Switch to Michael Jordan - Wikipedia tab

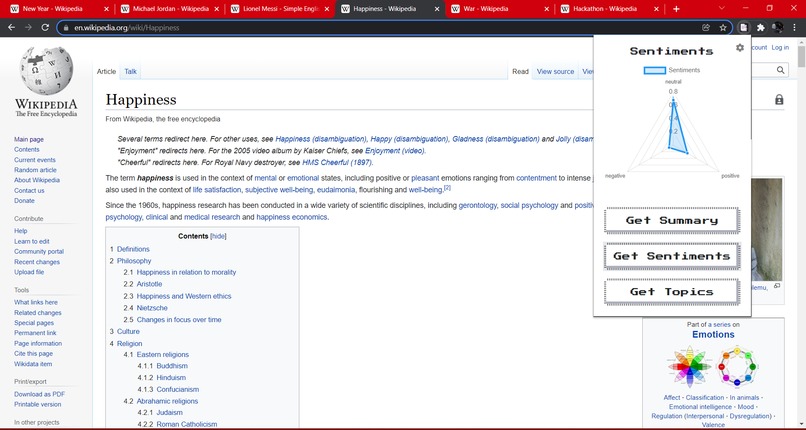click(x=168, y=9)
